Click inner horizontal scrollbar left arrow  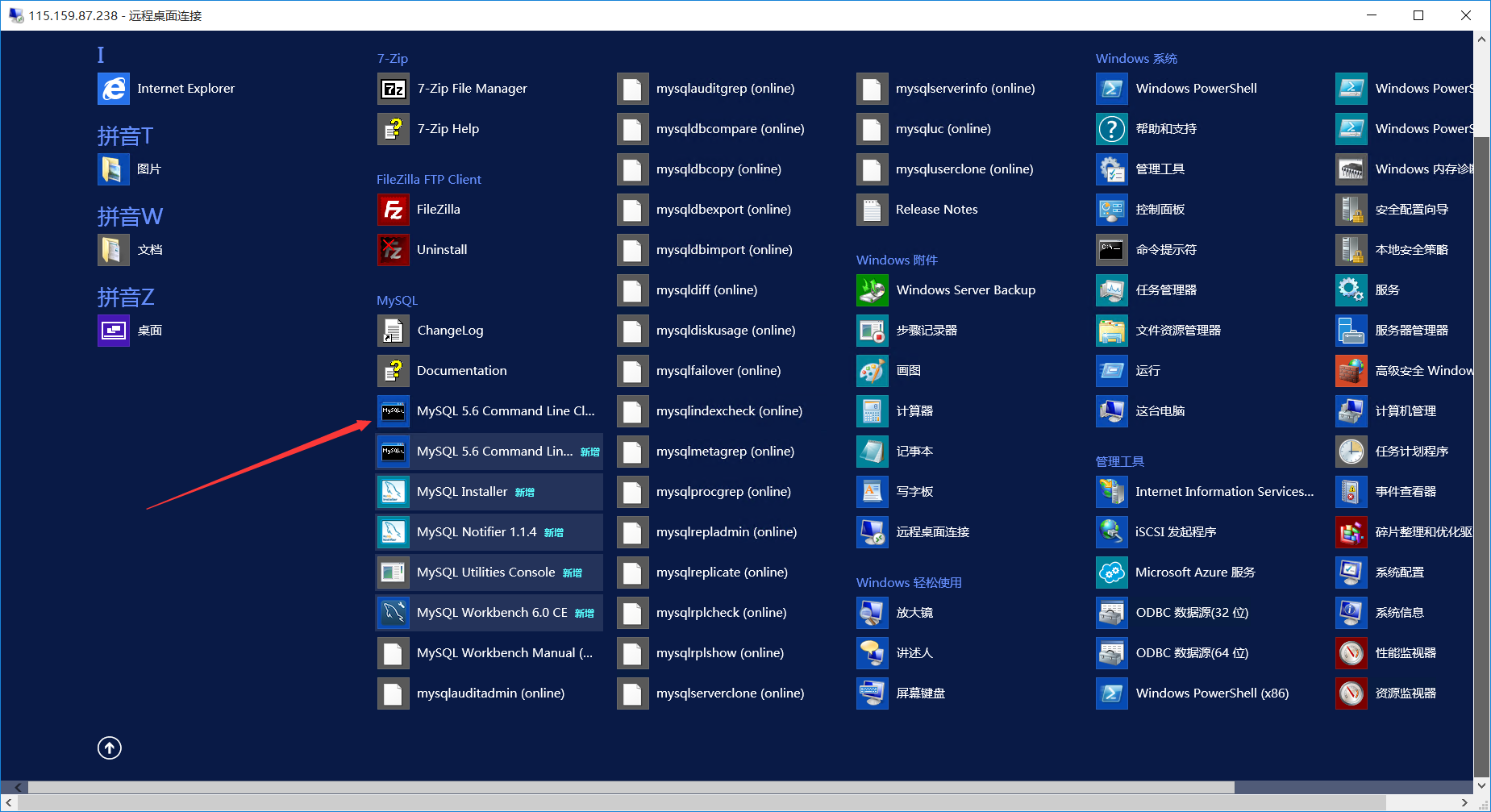[18, 787]
